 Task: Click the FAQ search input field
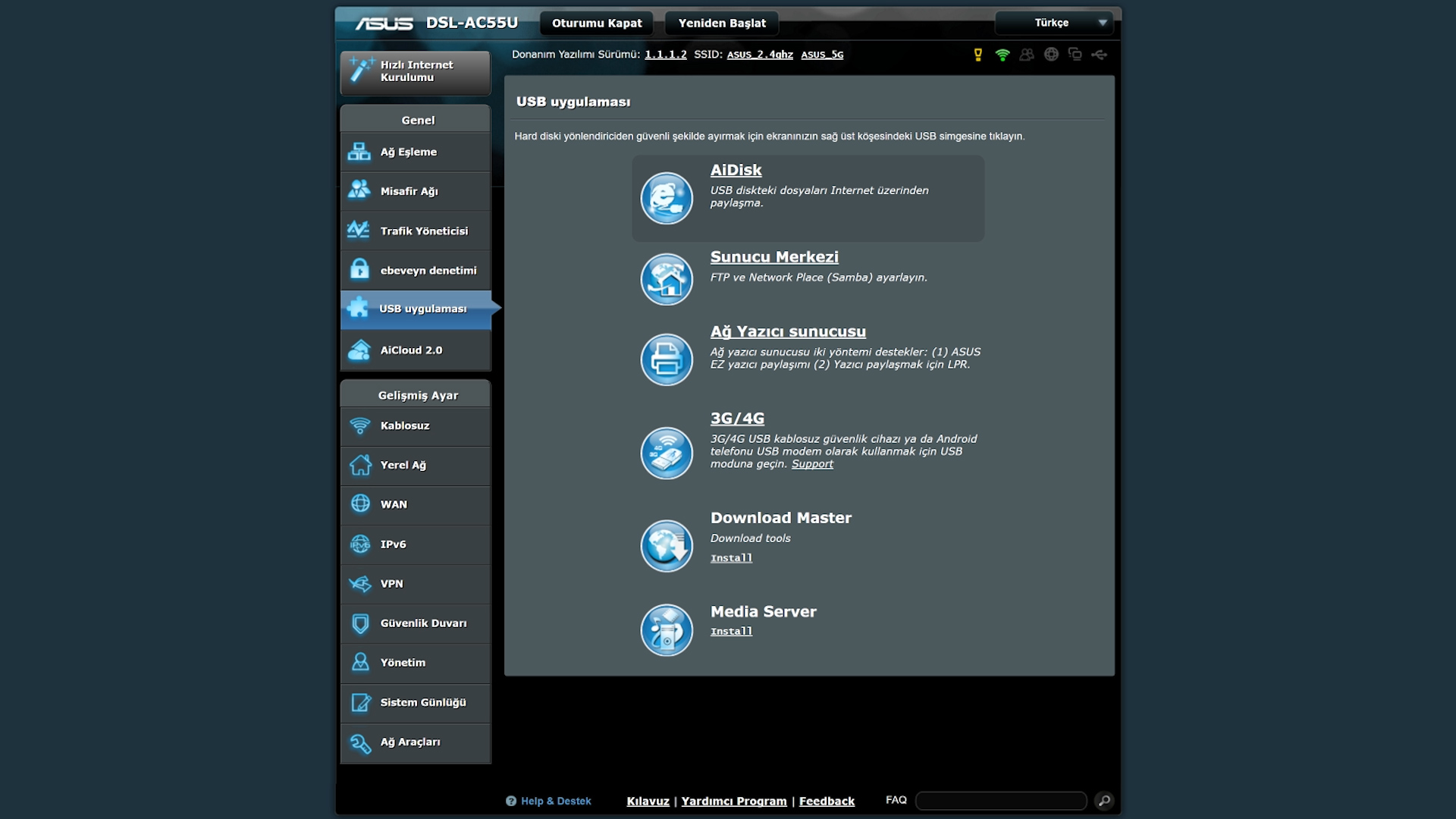[1001, 801]
